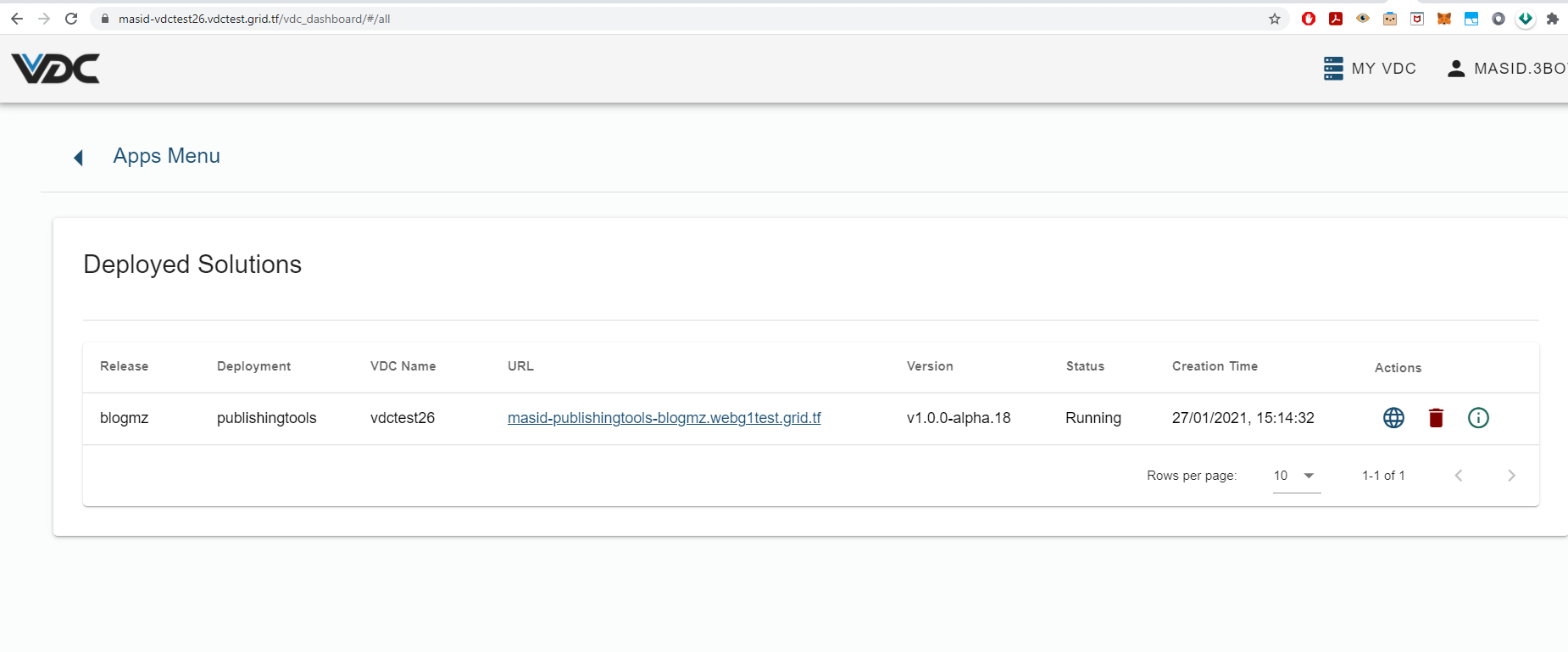Image resolution: width=1568 pixels, height=652 pixels.
Task: Open blogmz site via globe icon
Action: [1393, 418]
